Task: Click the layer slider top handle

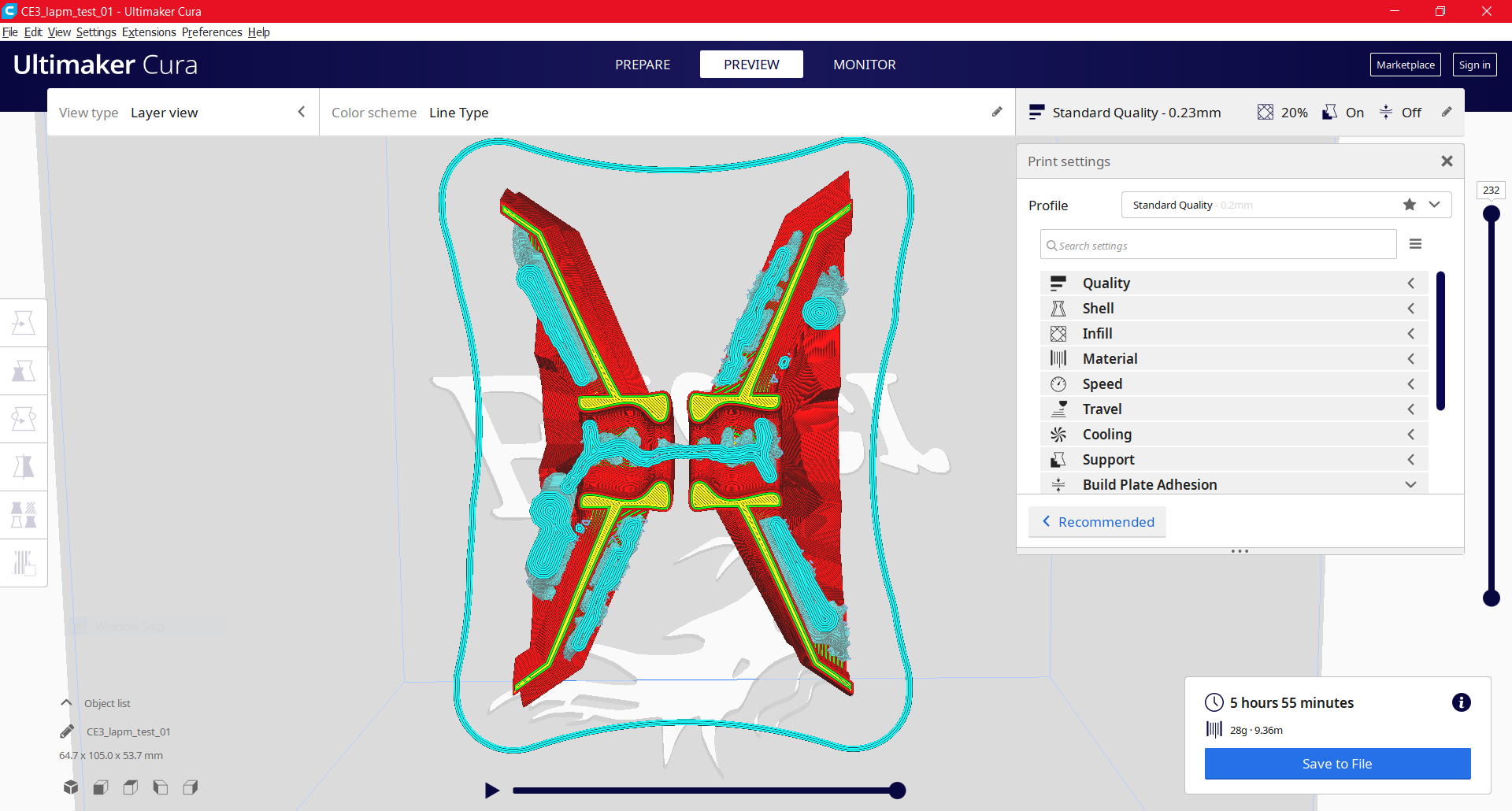Action: (x=1491, y=213)
